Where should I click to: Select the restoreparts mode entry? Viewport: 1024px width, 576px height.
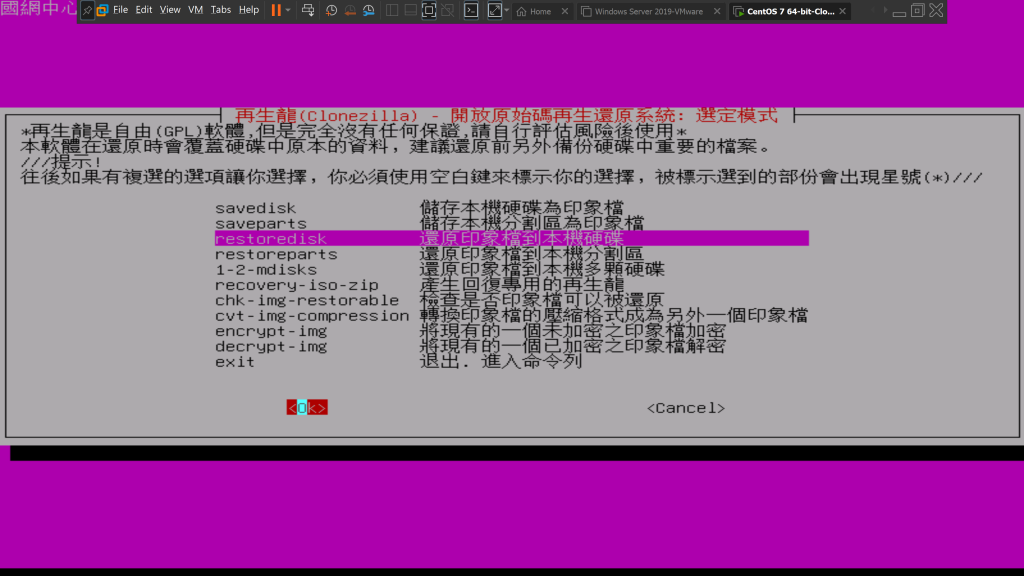tap(264, 254)
